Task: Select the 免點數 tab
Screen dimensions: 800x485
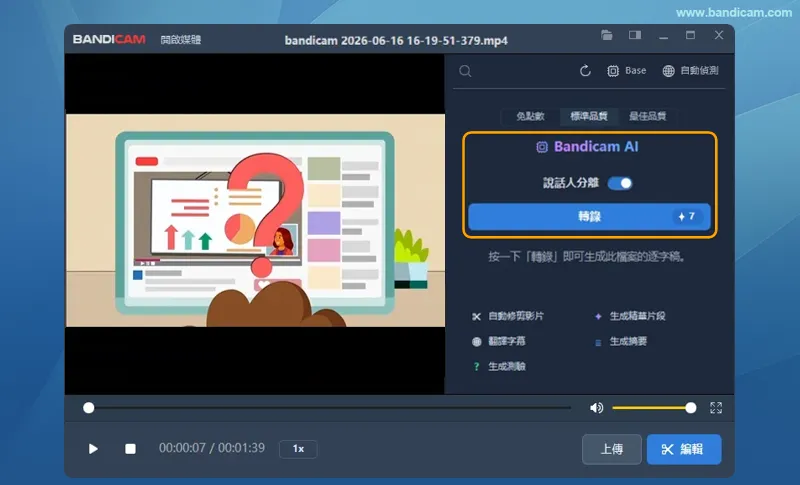Action: pos(530,116)
